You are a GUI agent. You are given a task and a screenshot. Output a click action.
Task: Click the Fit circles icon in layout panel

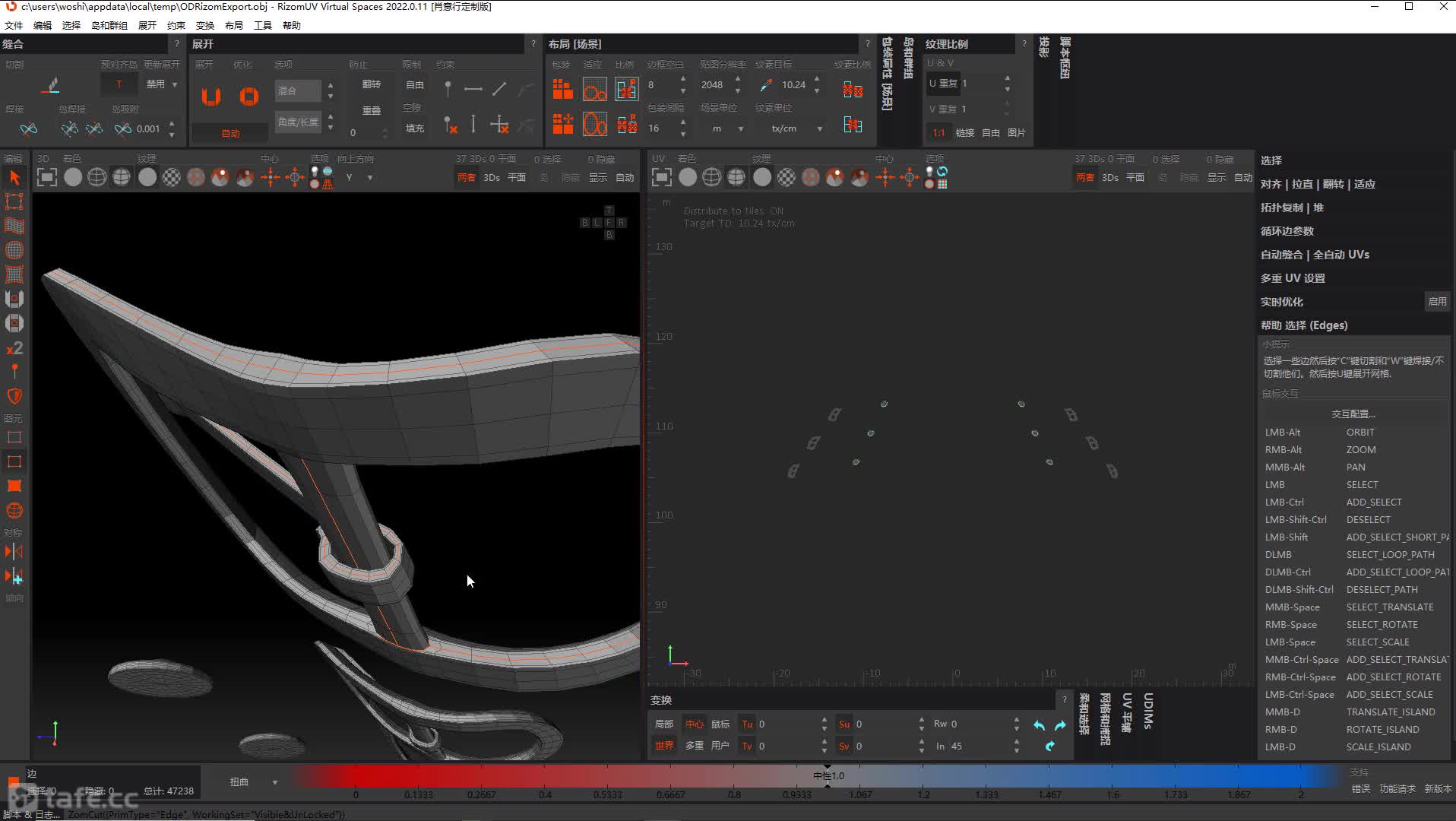[594, 89]
